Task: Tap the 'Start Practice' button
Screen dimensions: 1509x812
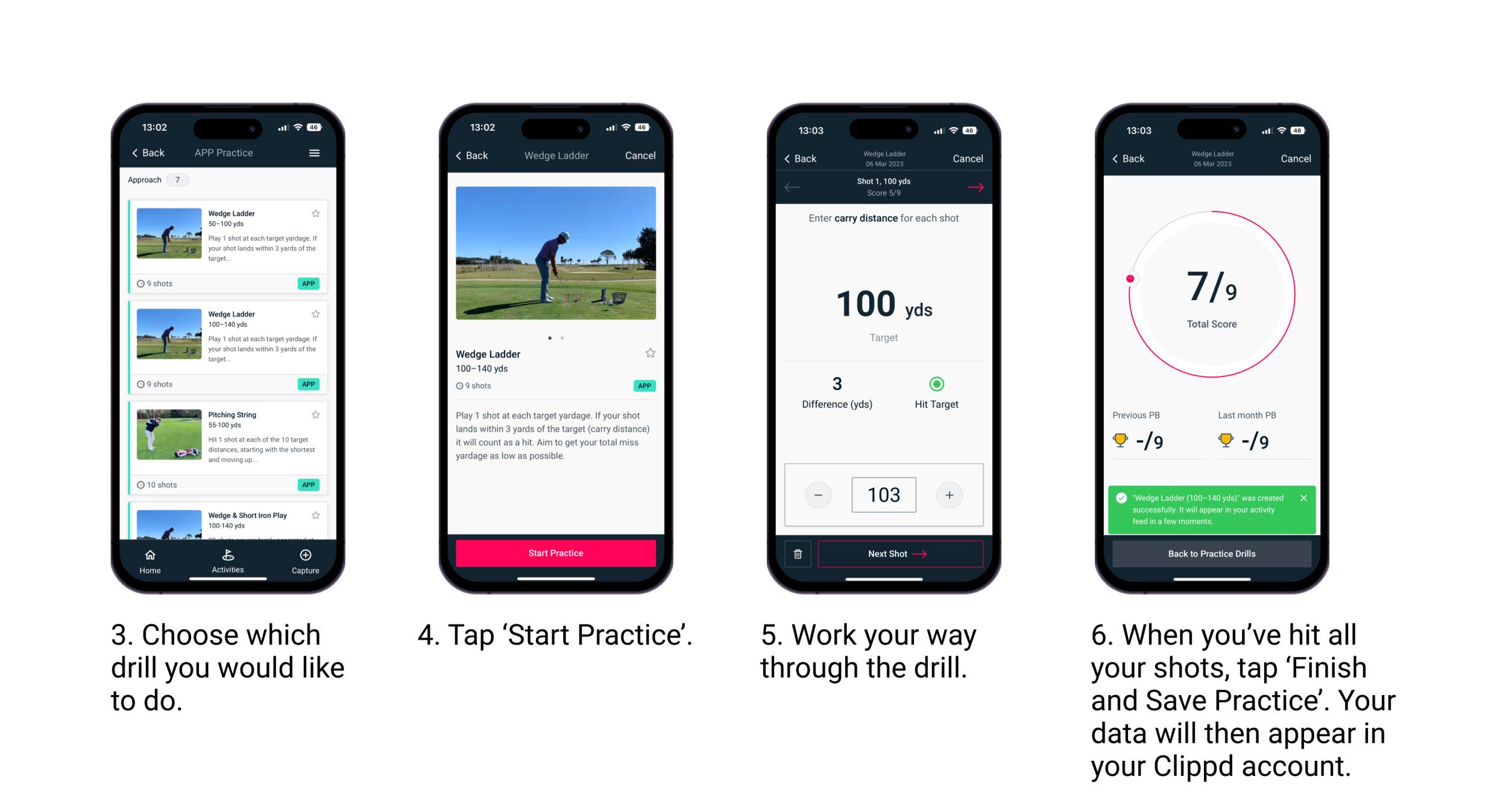Action: point(557,553)
